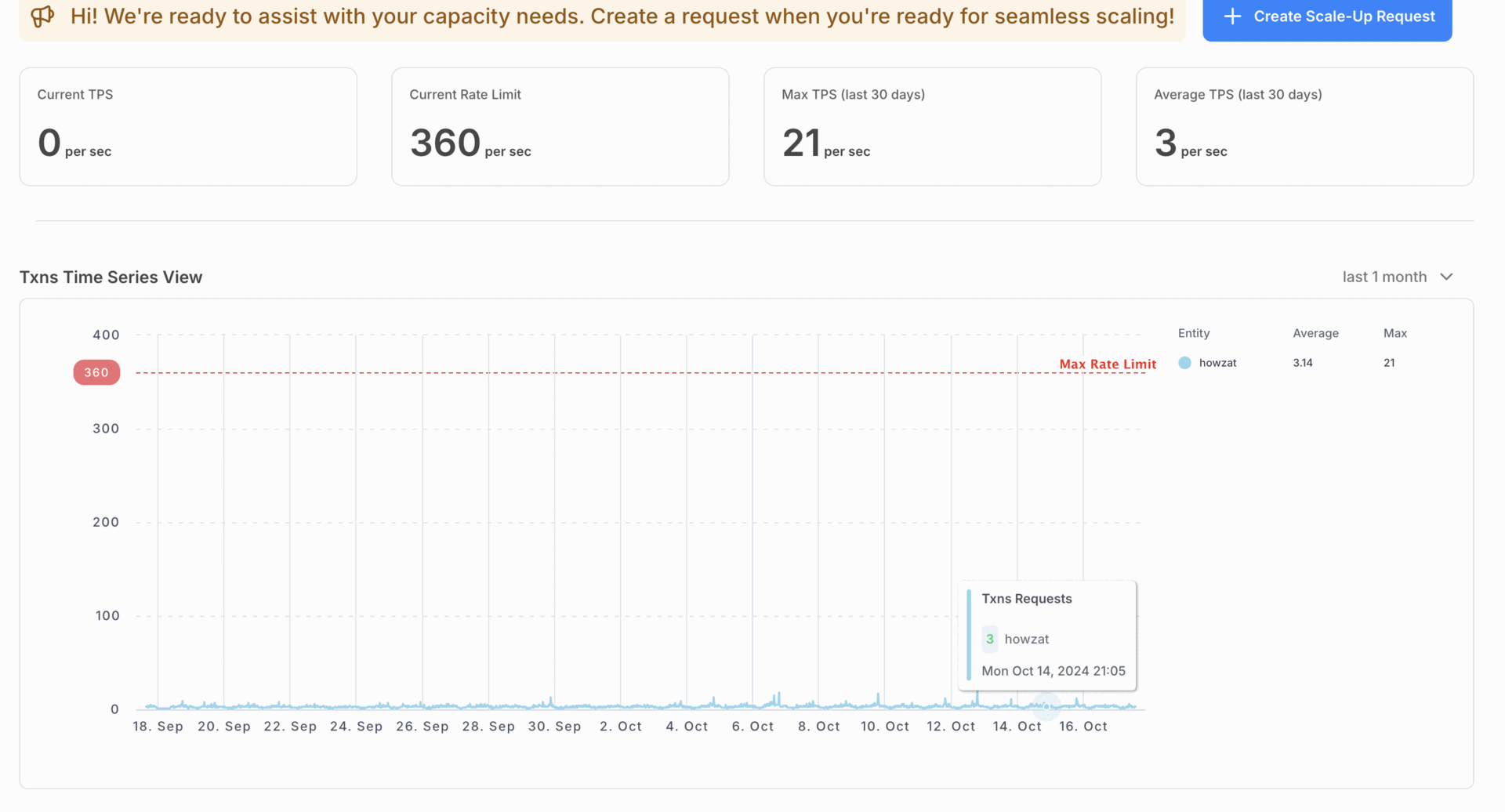Open the Max TPS last 30 days card
Image resolution: width=1505 pixels, height=812 pixels.
pos(932,126)
